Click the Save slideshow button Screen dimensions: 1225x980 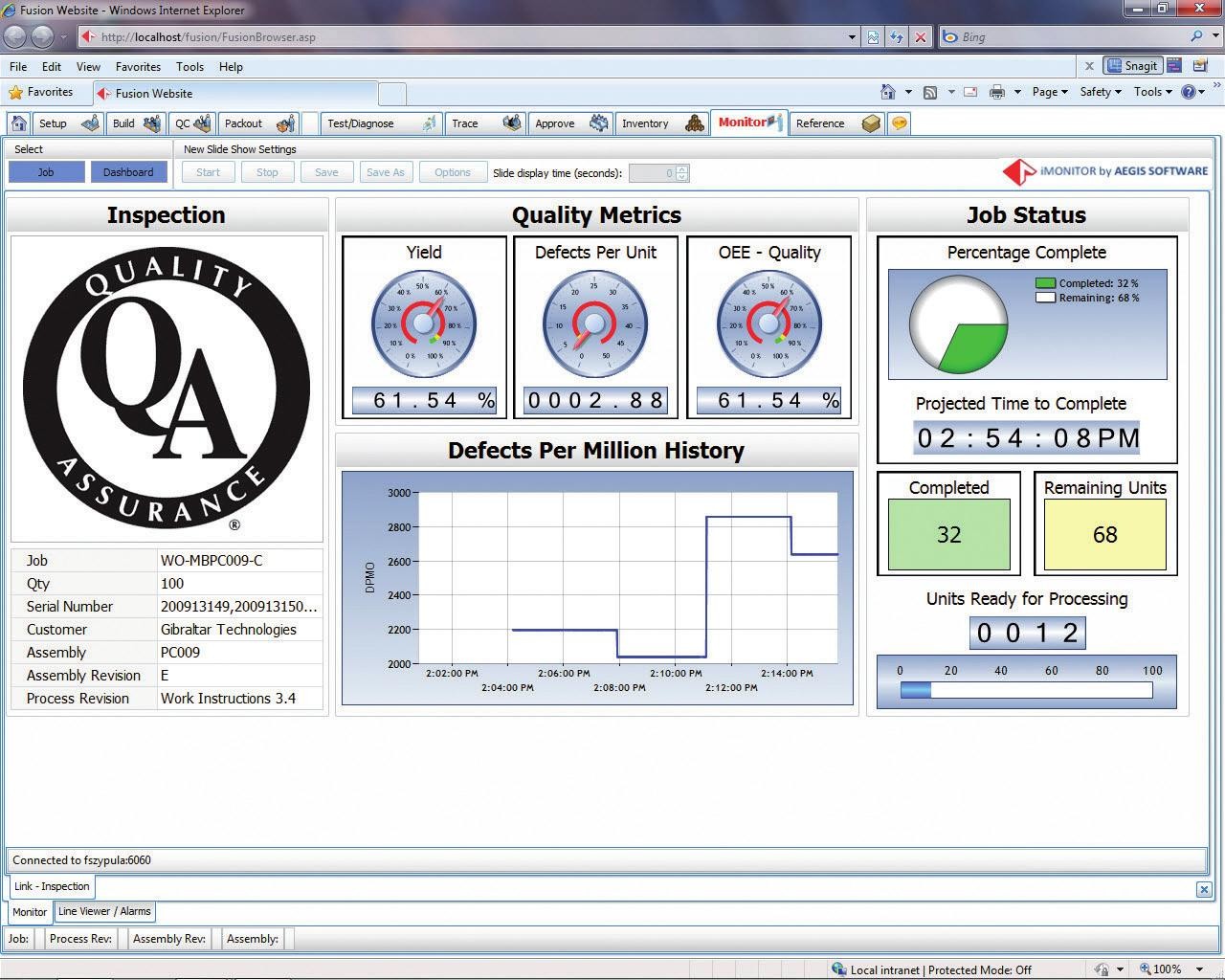(x=326, y=172)
